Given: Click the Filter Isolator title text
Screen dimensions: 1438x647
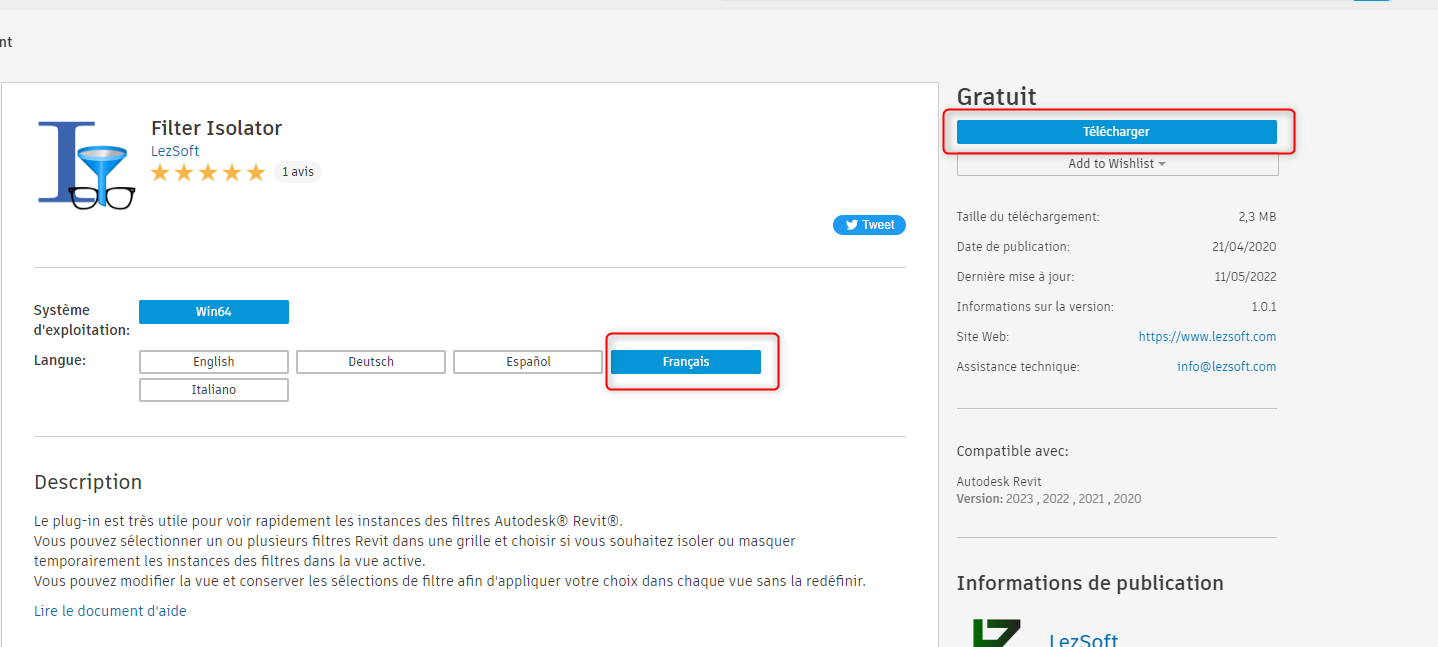Looking at the screenshot, I should coord(216,128).
